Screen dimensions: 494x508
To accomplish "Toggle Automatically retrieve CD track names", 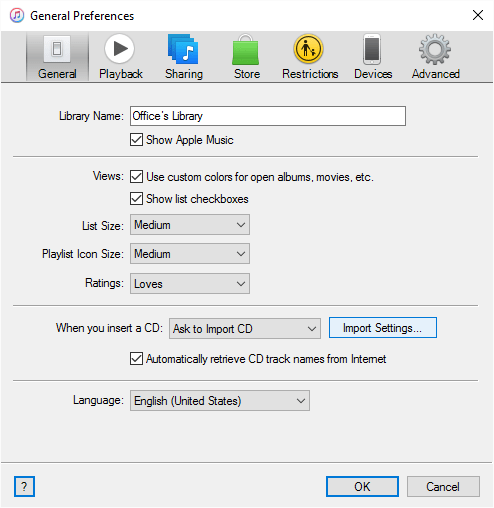I will coord(136,359).
